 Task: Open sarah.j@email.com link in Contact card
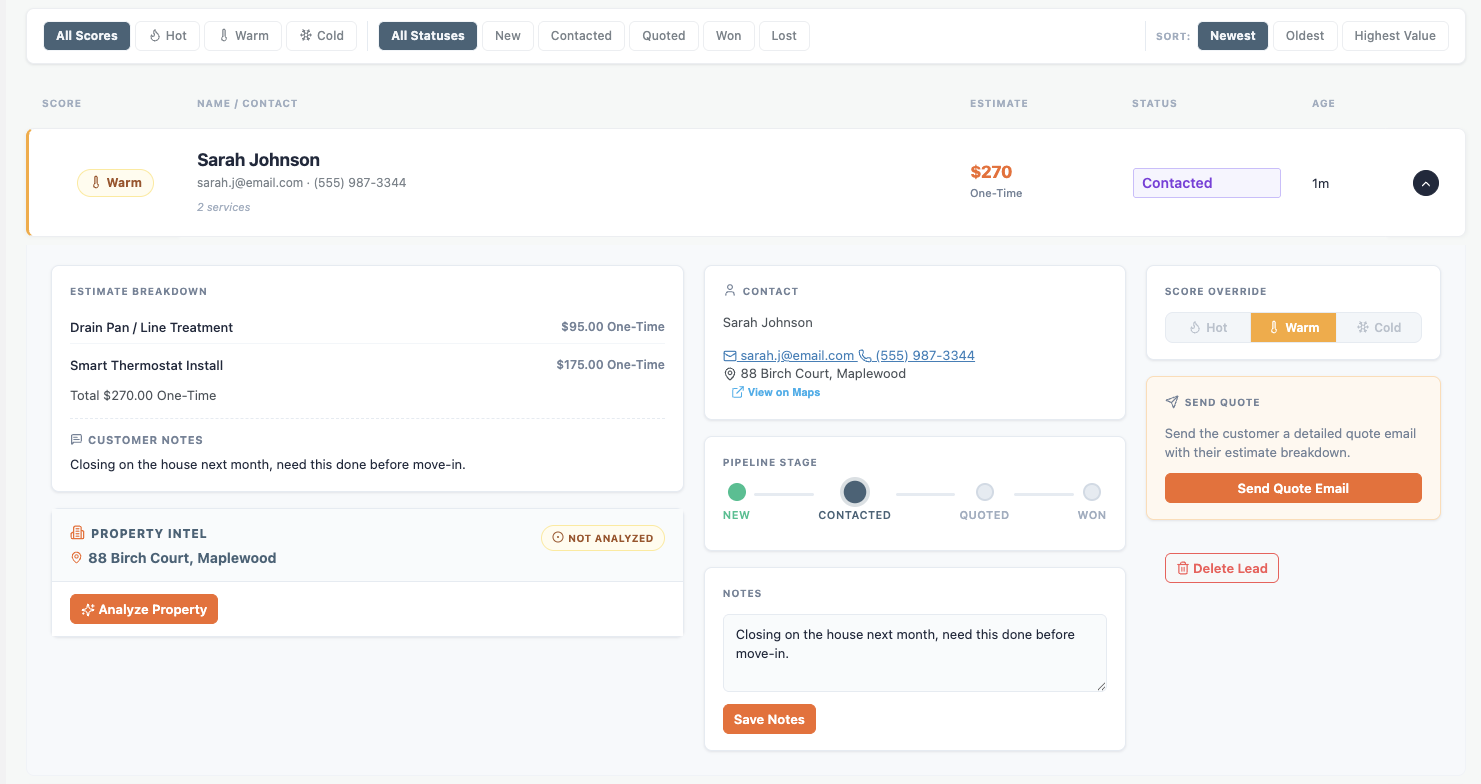tap(789, 356)
